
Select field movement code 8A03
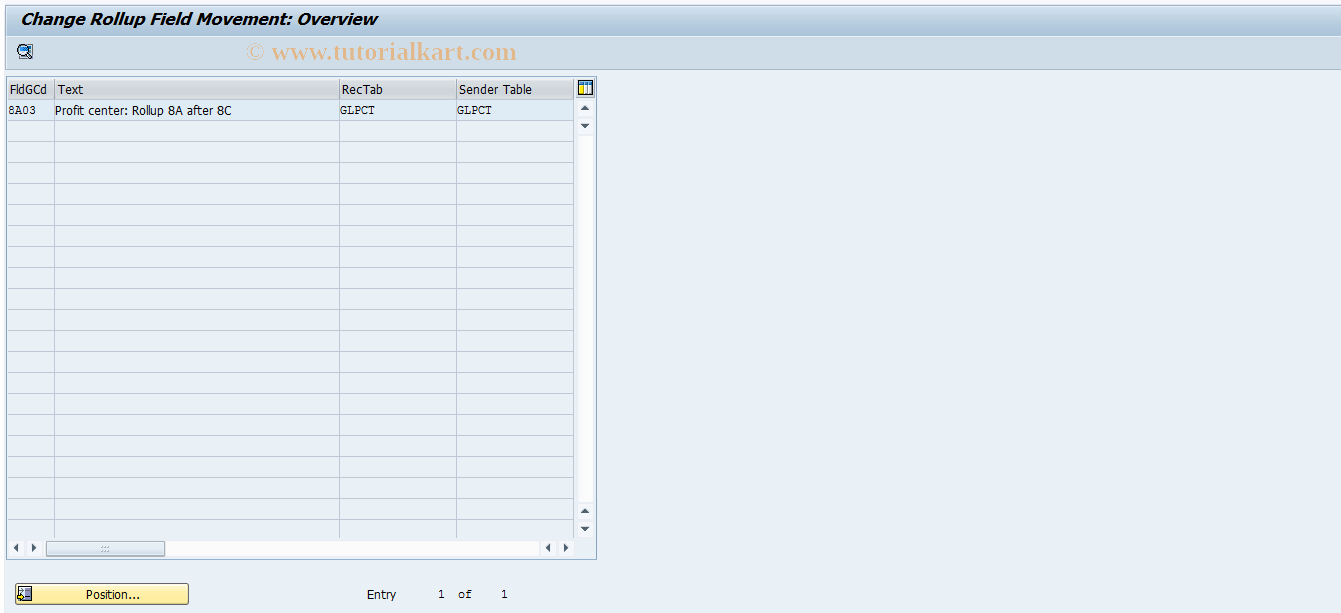click(x=22, y=110)
